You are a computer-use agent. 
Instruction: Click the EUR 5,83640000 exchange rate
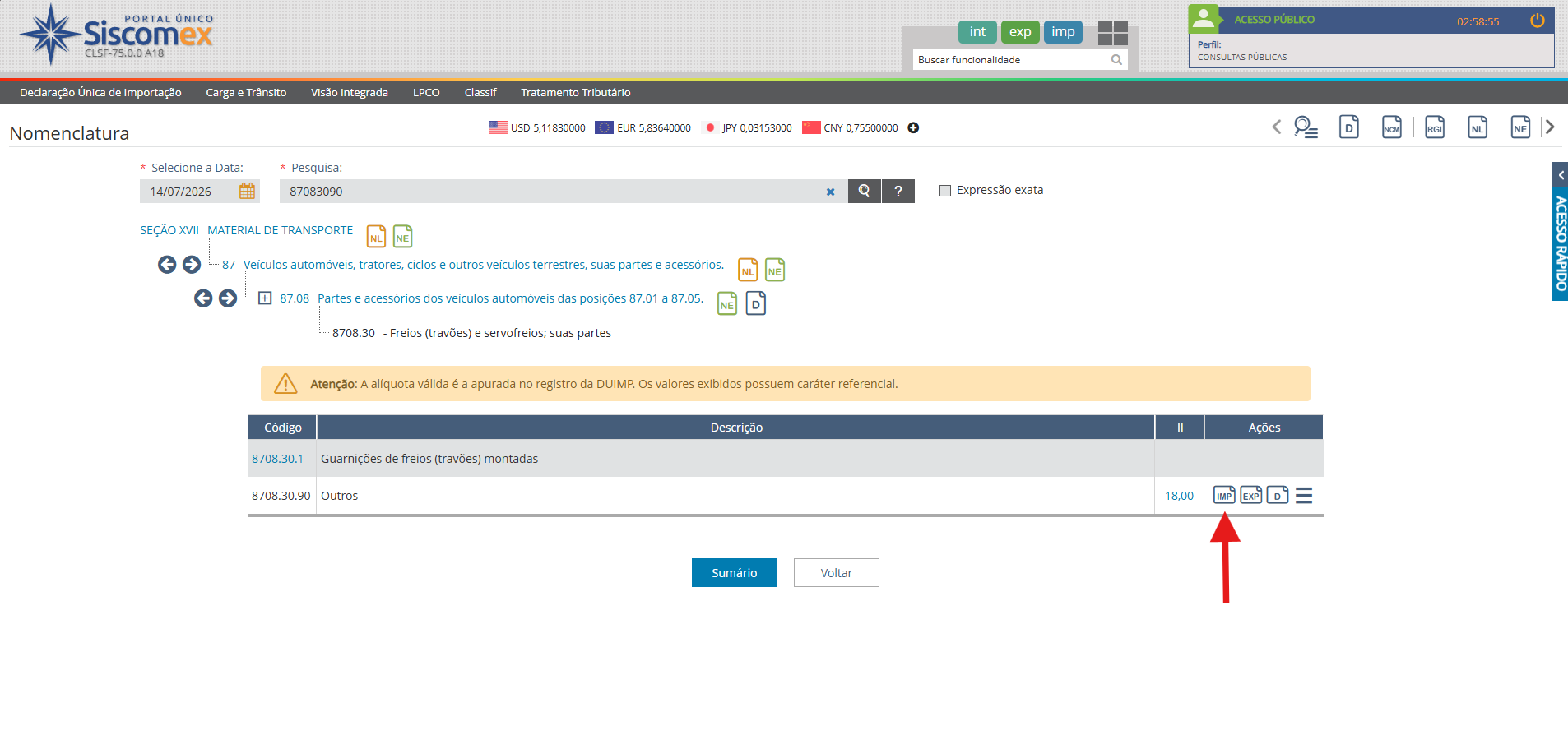click(643, 127)
